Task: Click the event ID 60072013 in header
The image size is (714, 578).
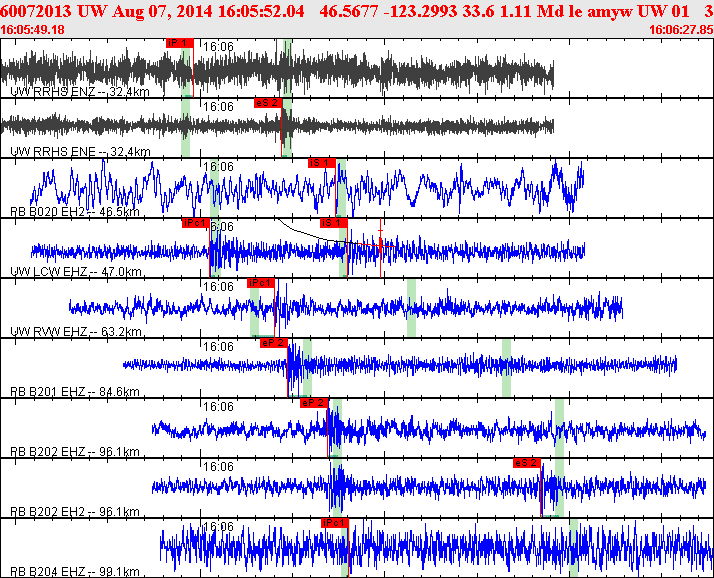Action: (x=34, y=10)
